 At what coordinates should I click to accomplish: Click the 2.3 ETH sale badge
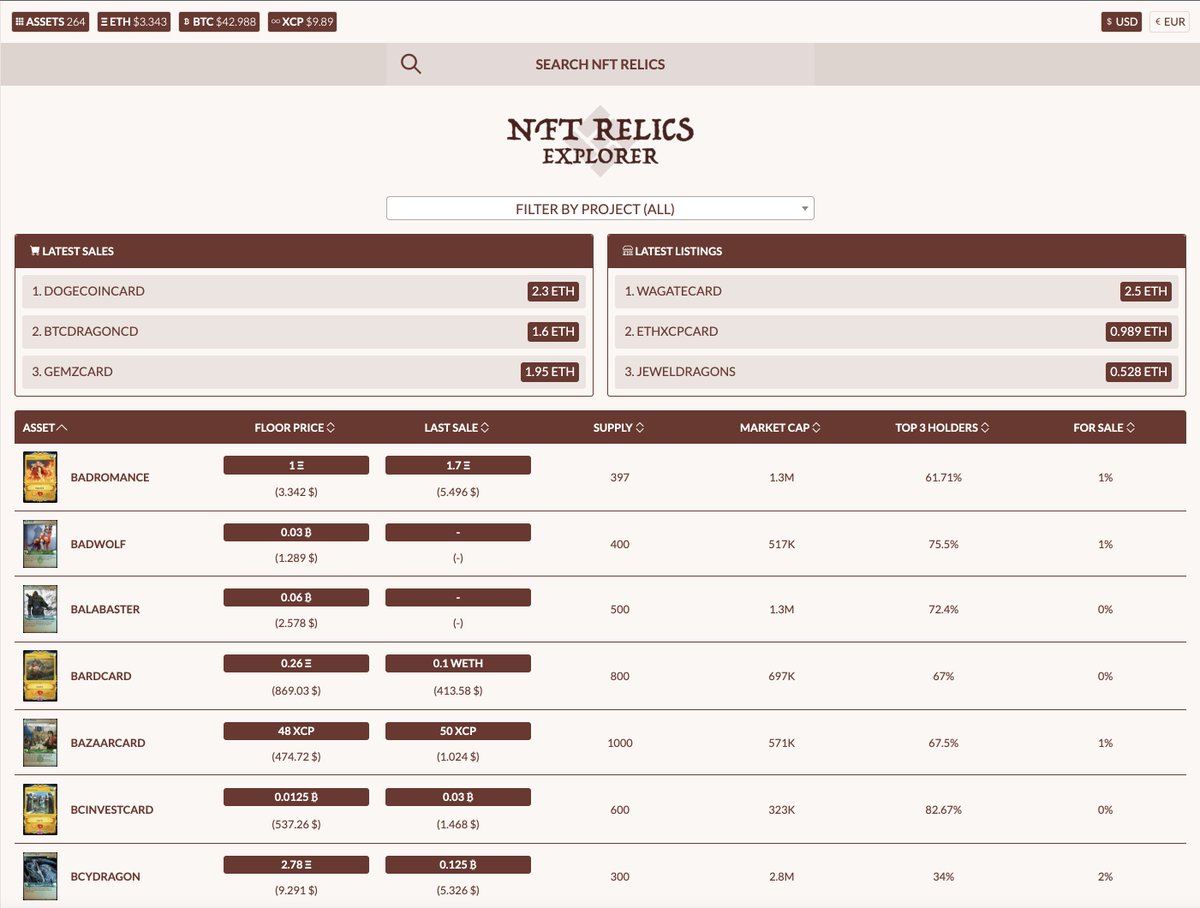[554, 291]
